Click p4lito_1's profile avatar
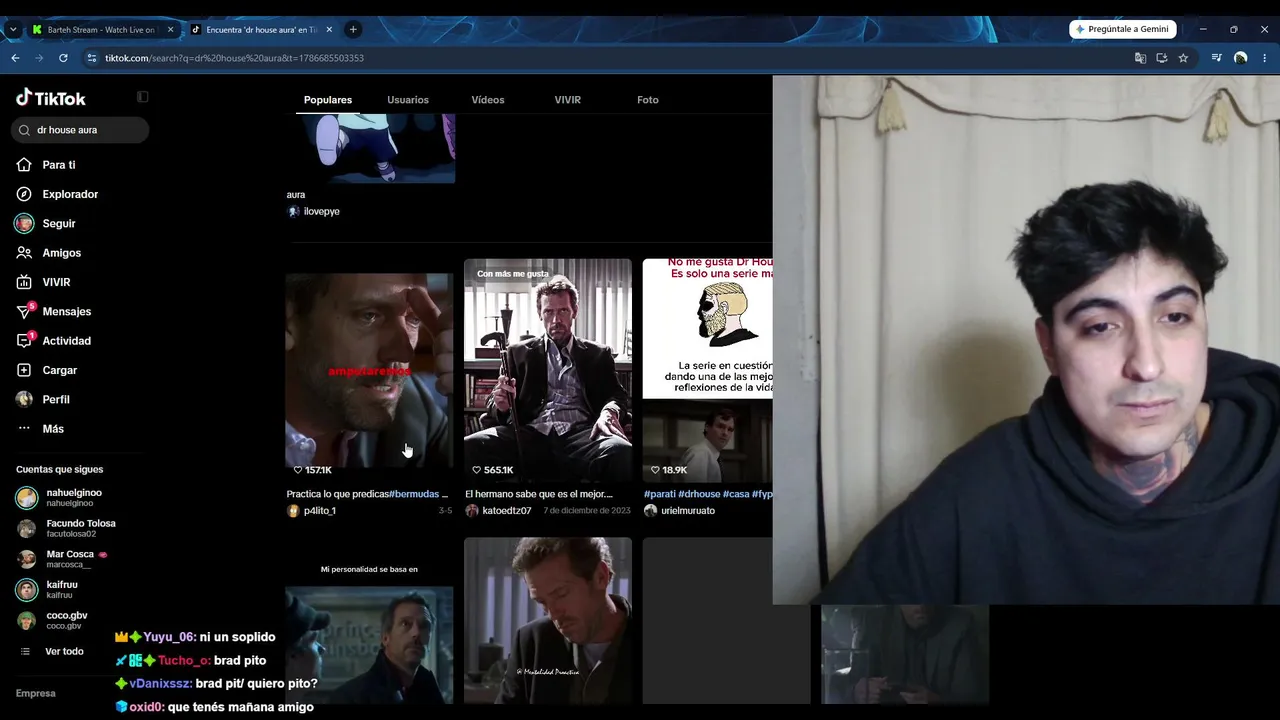The height and width of the screenshot is (720, 1280). coord(293,511)
